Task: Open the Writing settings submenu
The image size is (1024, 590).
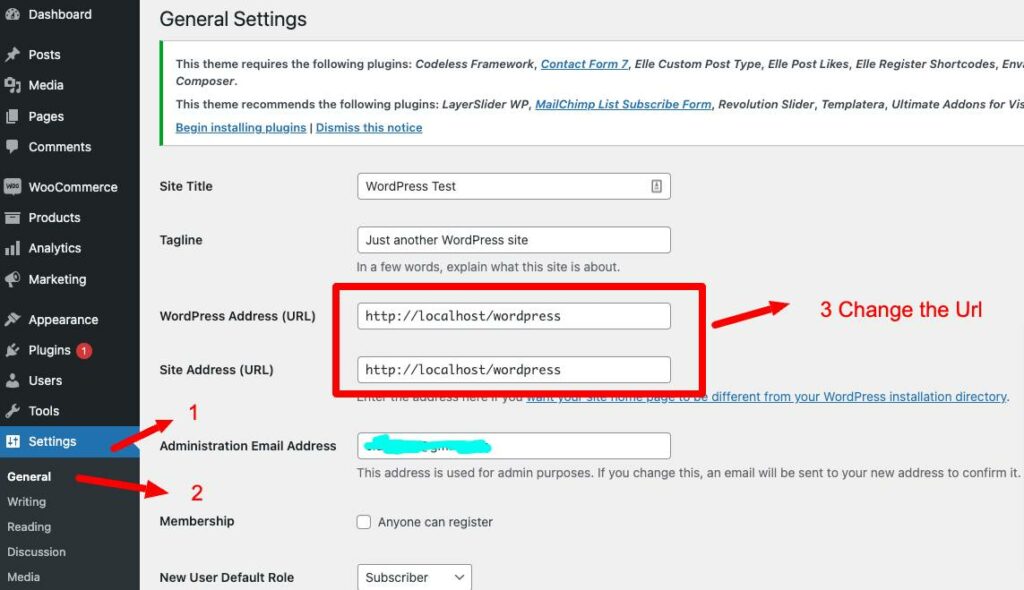Action: 27,502
